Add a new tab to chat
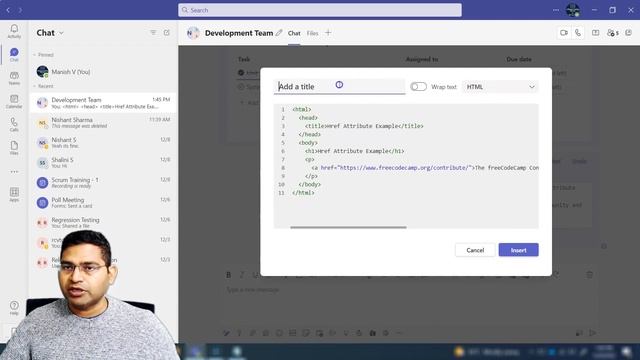The image size is (640, 360). pyautogui.click(x=328, y=33)
